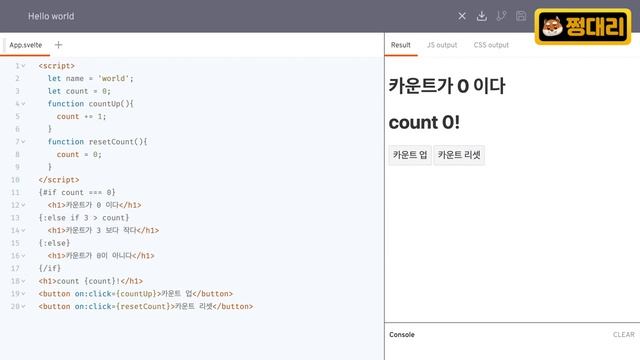Fold the h1 count line 18
640x360 pixels.
(24, 281)
